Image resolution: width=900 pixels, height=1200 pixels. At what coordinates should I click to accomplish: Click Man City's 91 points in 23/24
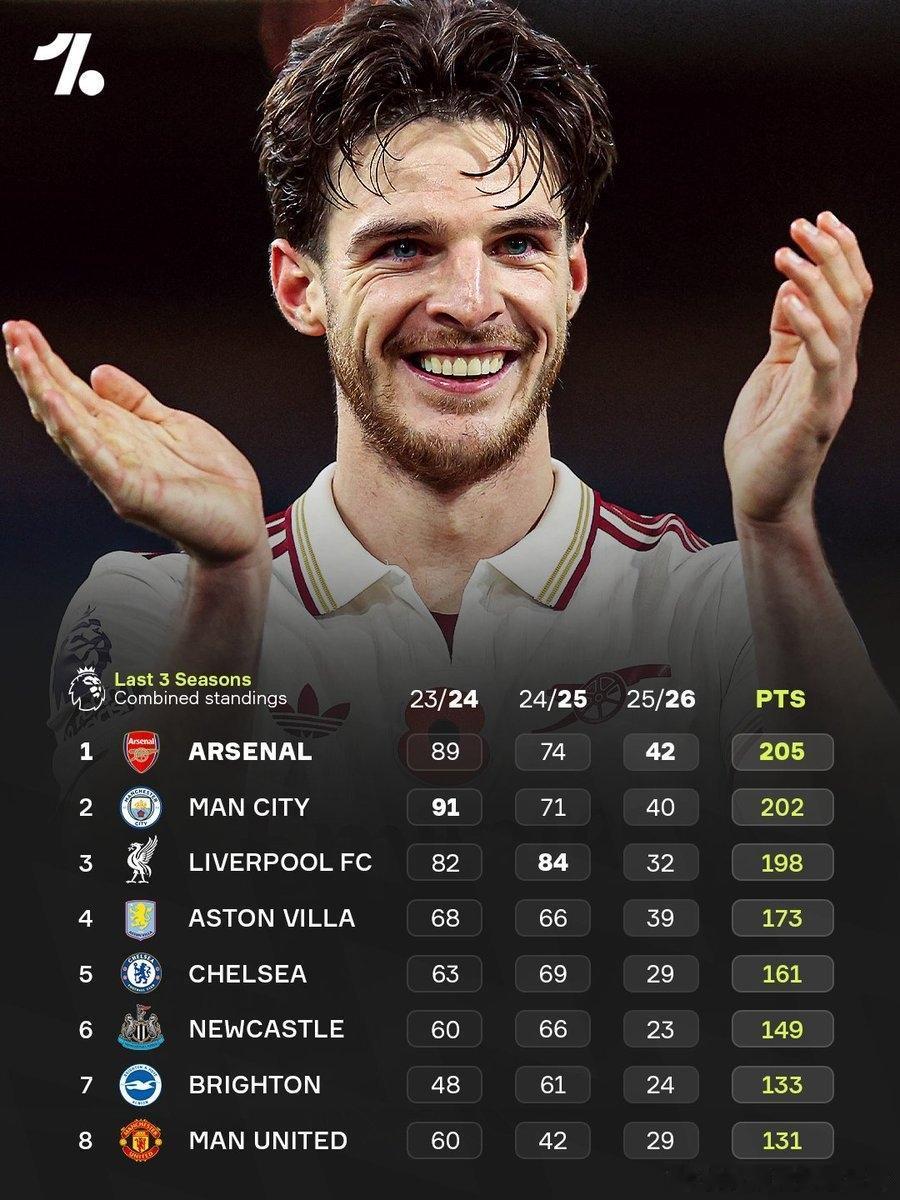tap(445, 807)
